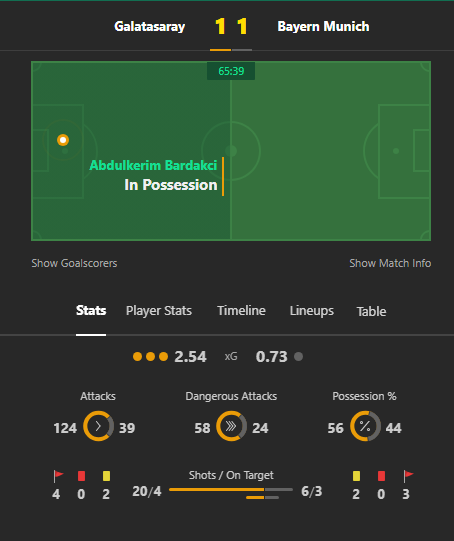Click Bayern Munich's corner flag icon
Screen dimensions: 454x541
(408, 476)
